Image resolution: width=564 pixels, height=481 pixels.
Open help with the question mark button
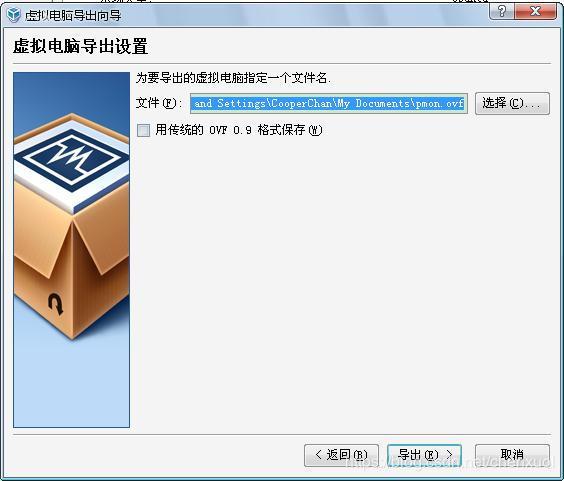pyautogui.click(x=502, y=12)
